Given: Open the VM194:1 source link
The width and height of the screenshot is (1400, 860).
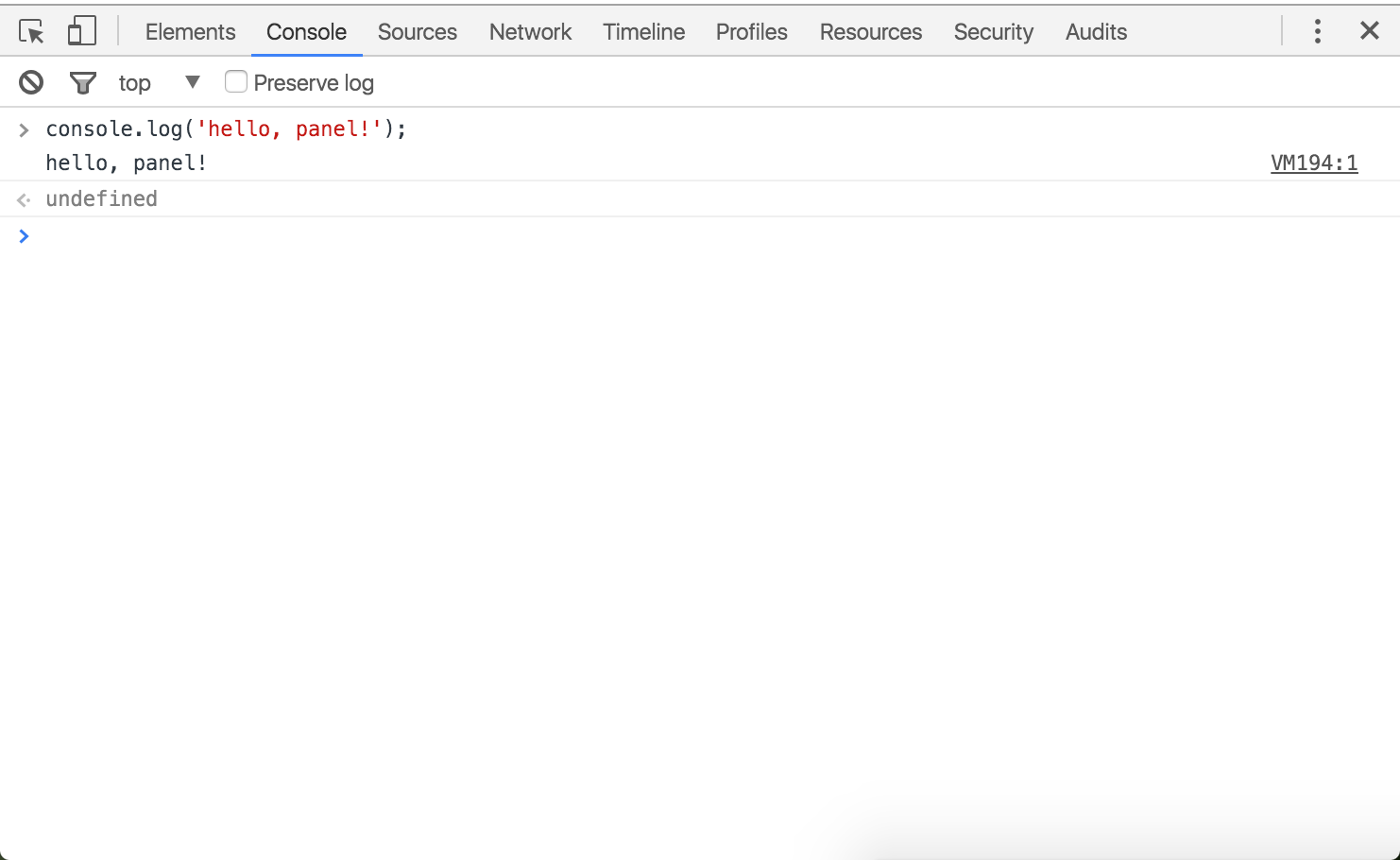Looking at the screenshot, I should point(1314,163).
